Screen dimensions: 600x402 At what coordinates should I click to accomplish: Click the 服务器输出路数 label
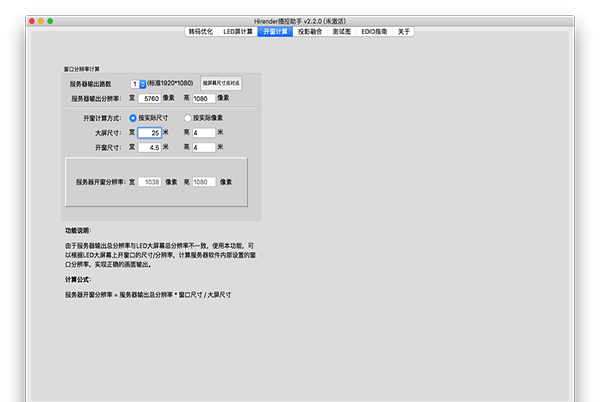[x=90, y=84]
